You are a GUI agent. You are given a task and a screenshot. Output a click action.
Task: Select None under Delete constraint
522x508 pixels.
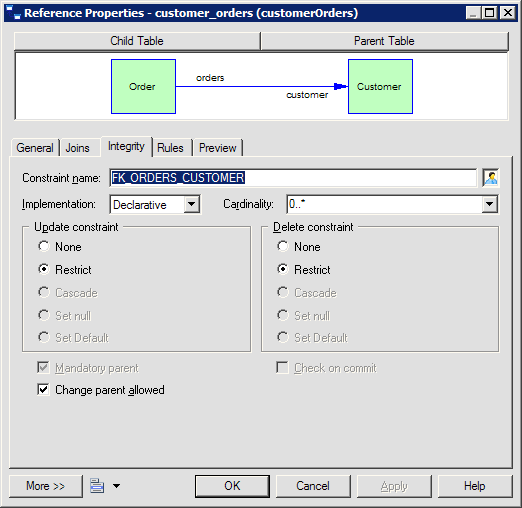coord(283,246)
